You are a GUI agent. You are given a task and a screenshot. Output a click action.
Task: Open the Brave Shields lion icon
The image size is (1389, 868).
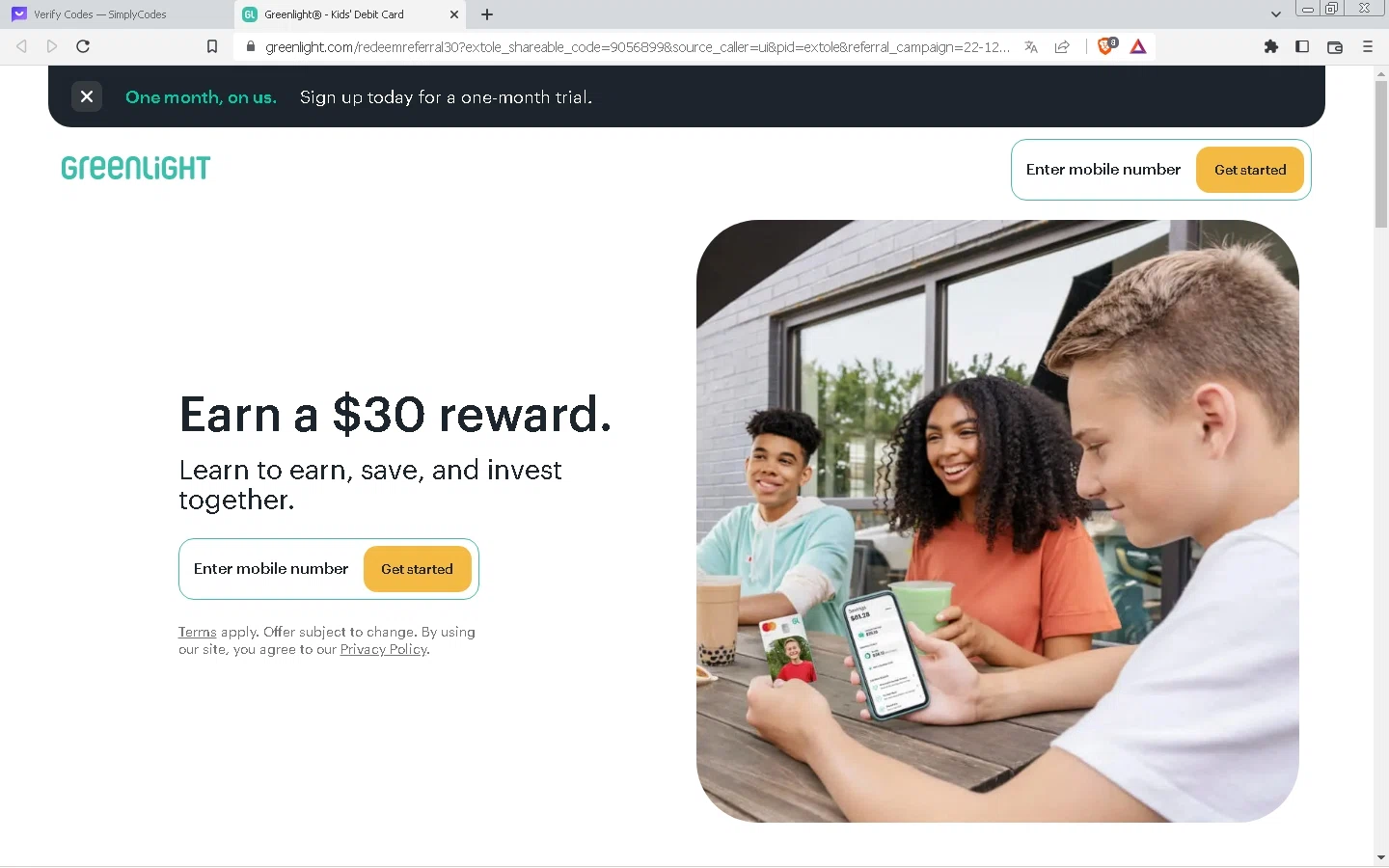pyautogui.click(x=1106, y=46)
